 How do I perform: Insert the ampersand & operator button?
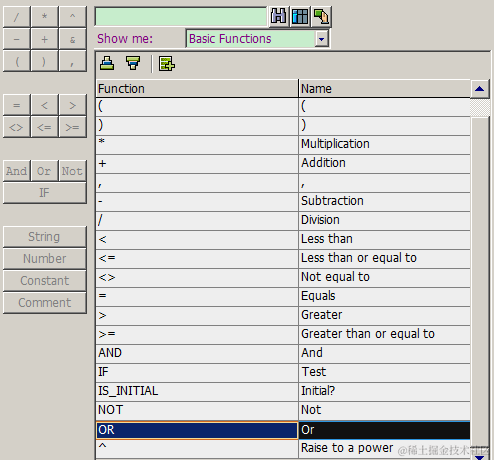click(x=72, y=39)
